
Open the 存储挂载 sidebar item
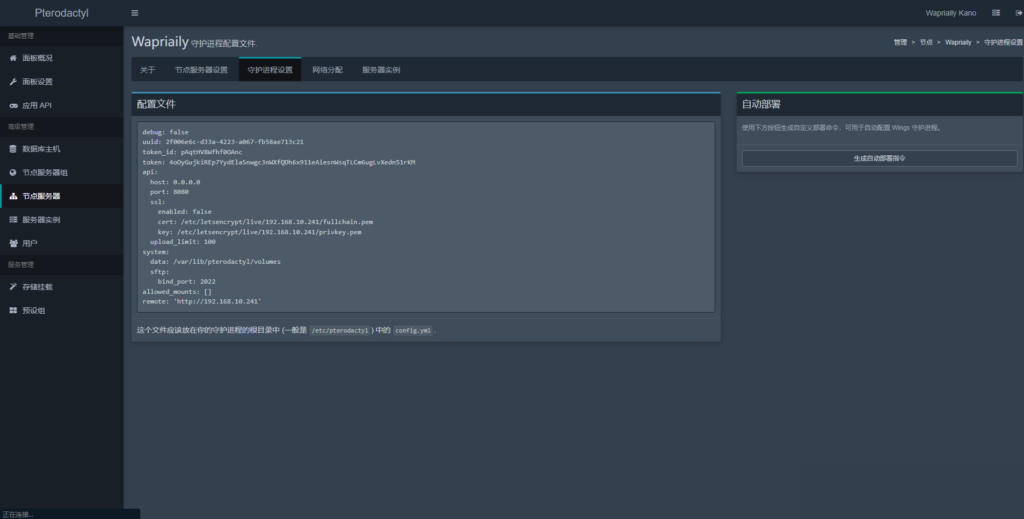click(61, 287)
